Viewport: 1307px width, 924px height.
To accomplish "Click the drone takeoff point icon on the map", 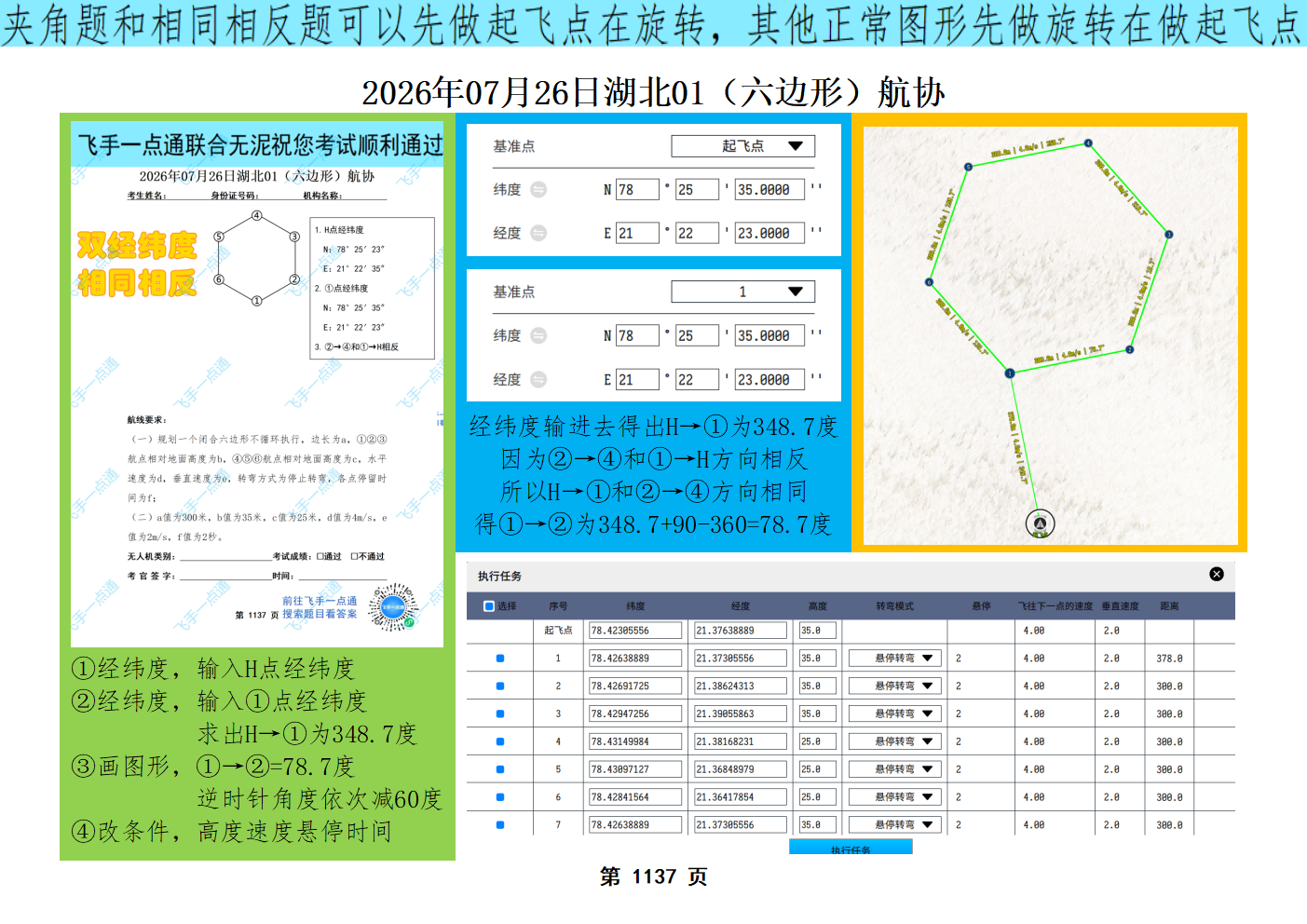I will (x=1040, y=523).
